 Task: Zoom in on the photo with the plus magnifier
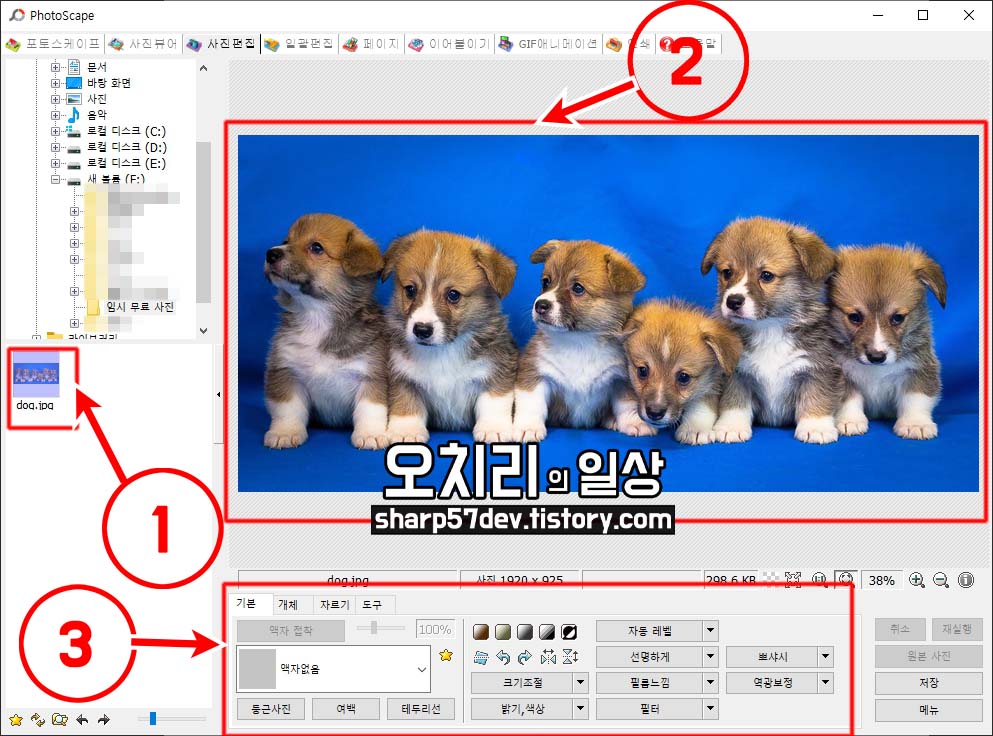(x=916, y=580)
